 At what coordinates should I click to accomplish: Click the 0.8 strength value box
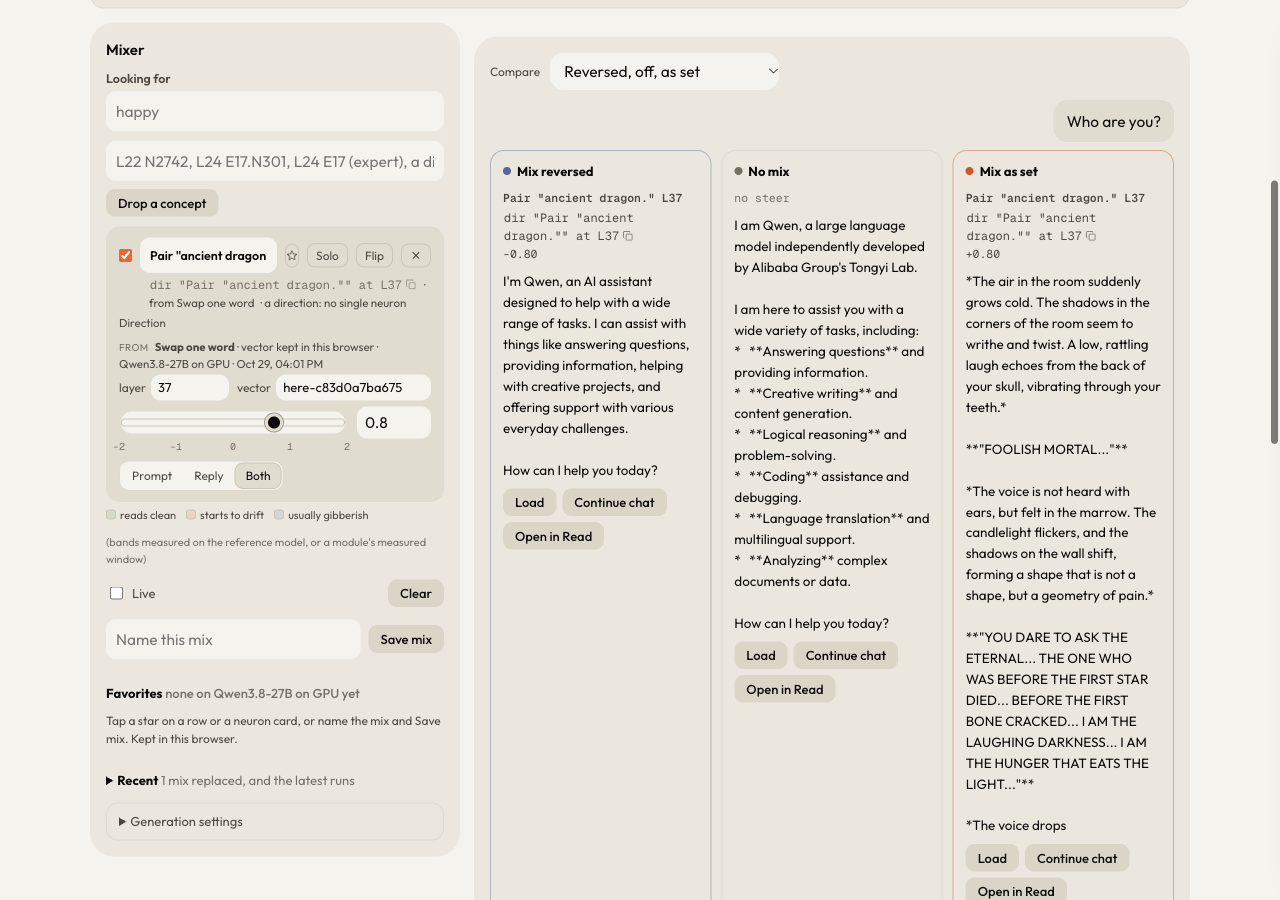coord(394,422)
